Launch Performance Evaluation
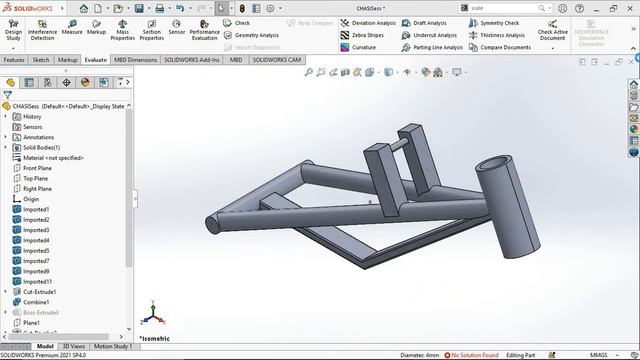 [204, 30]
